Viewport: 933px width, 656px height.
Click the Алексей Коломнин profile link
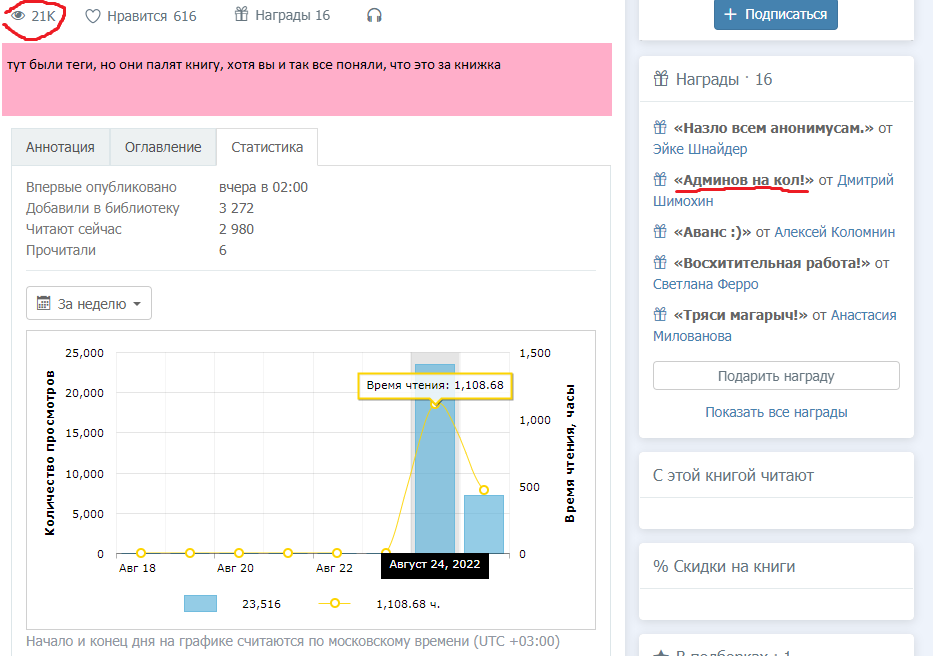point(835,232)
